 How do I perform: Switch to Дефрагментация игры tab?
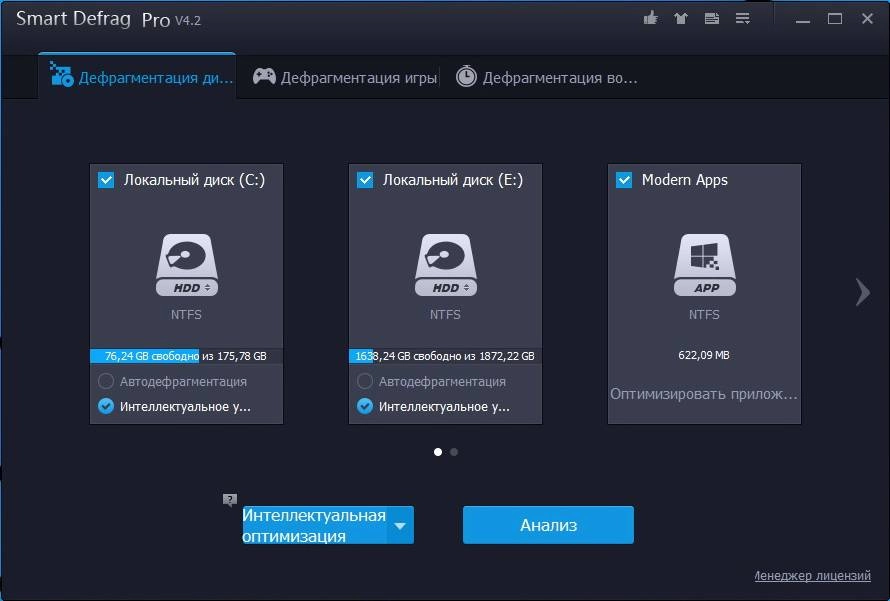pos(345,77)
